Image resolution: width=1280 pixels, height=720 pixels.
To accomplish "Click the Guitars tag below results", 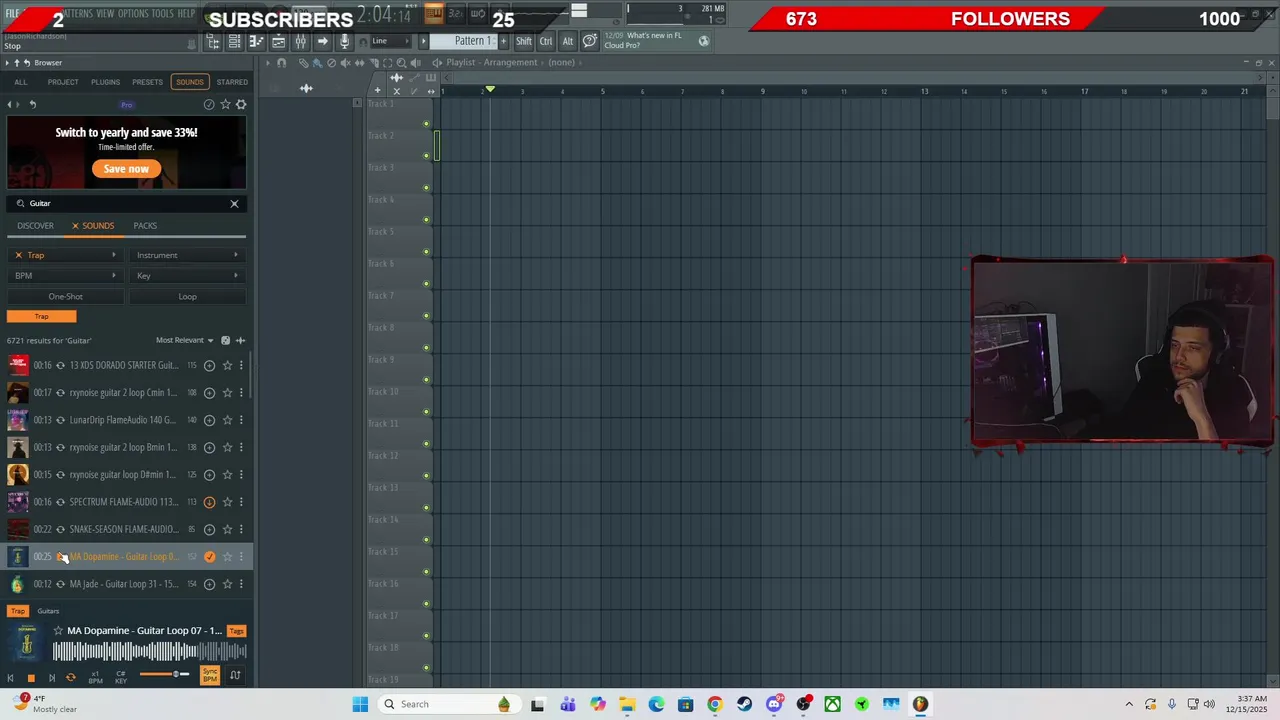I will pos(48,611).
